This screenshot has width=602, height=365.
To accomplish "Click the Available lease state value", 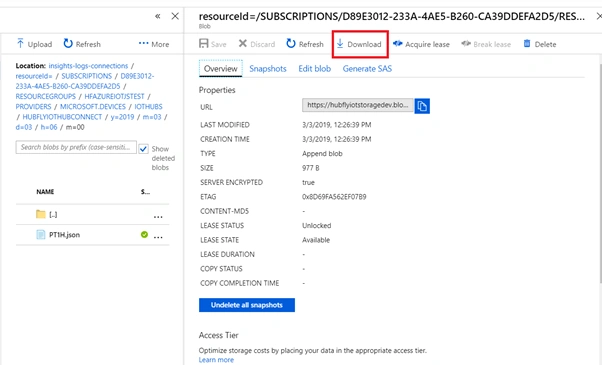I will pyautogui.click(x=316, y=240).
